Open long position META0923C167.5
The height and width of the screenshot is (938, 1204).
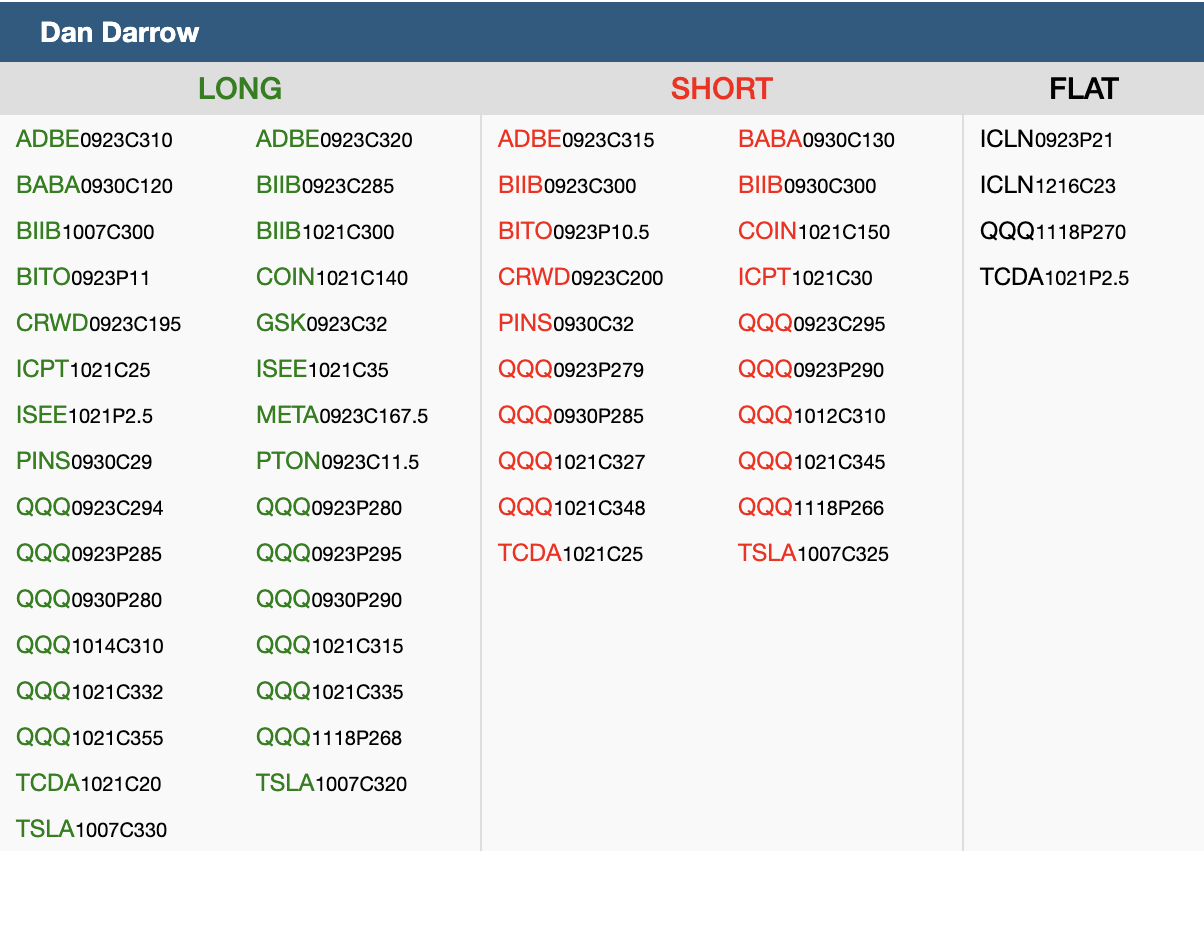342,416
